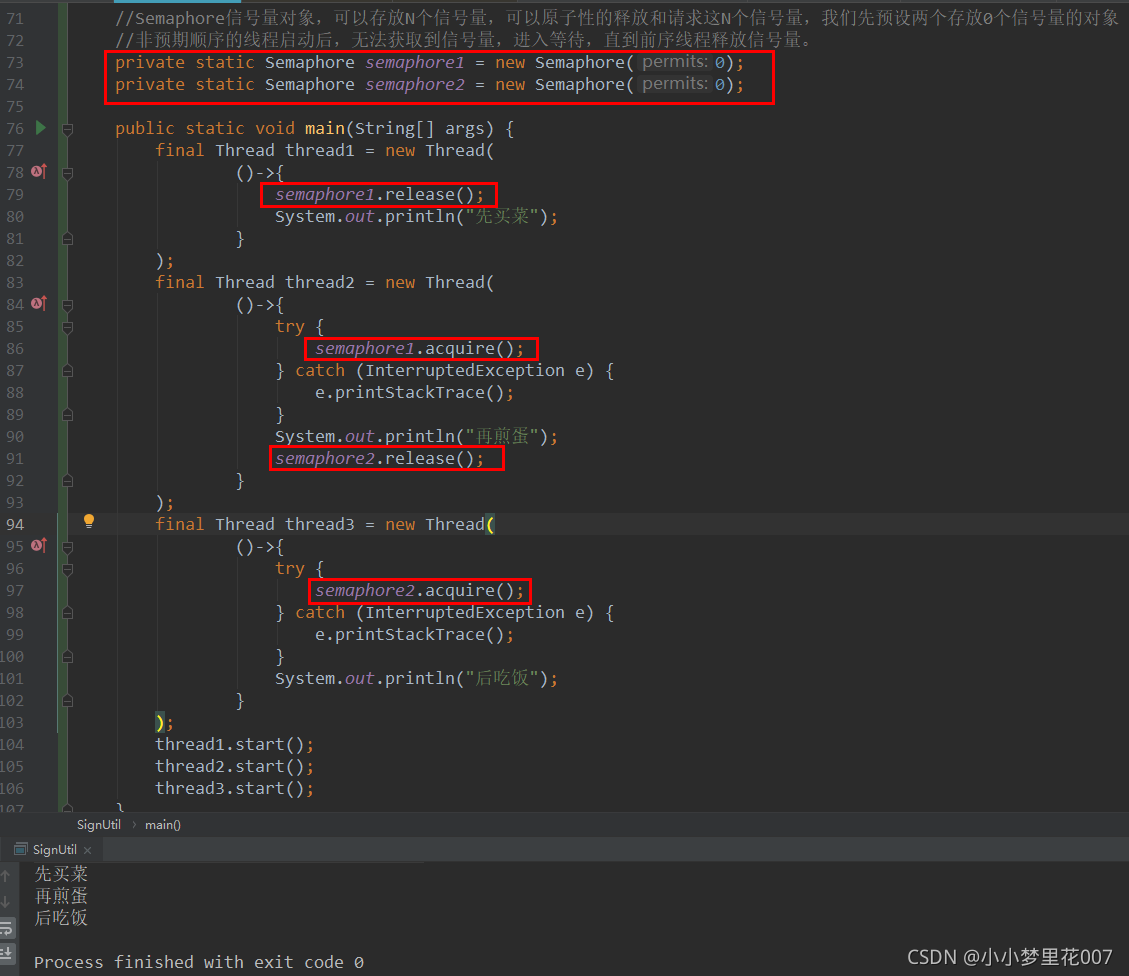Click SignUtil in the editor breadcrumb
This screenshot has height=976, width=1129.
click(x=99, y=825)
